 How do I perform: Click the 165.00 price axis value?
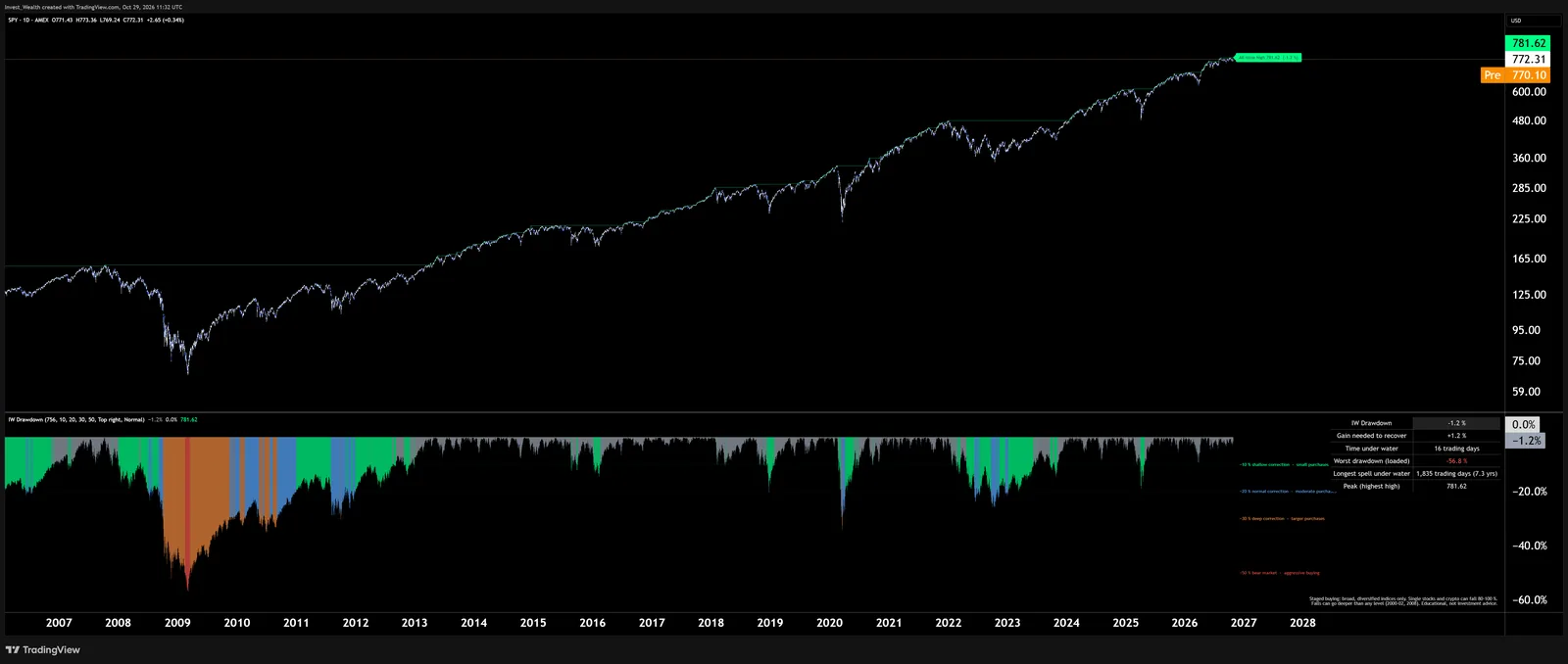1529,260
